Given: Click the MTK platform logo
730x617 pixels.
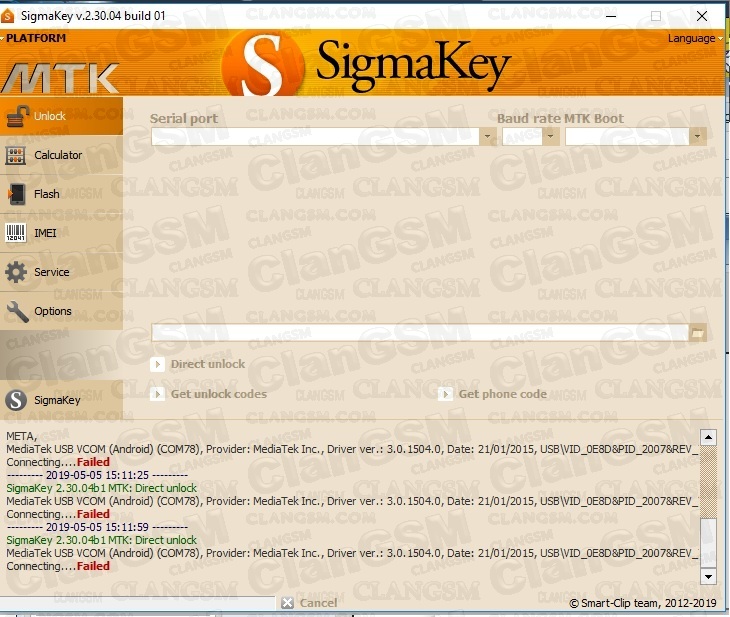Looking at the screenshot, I should 60,78.
